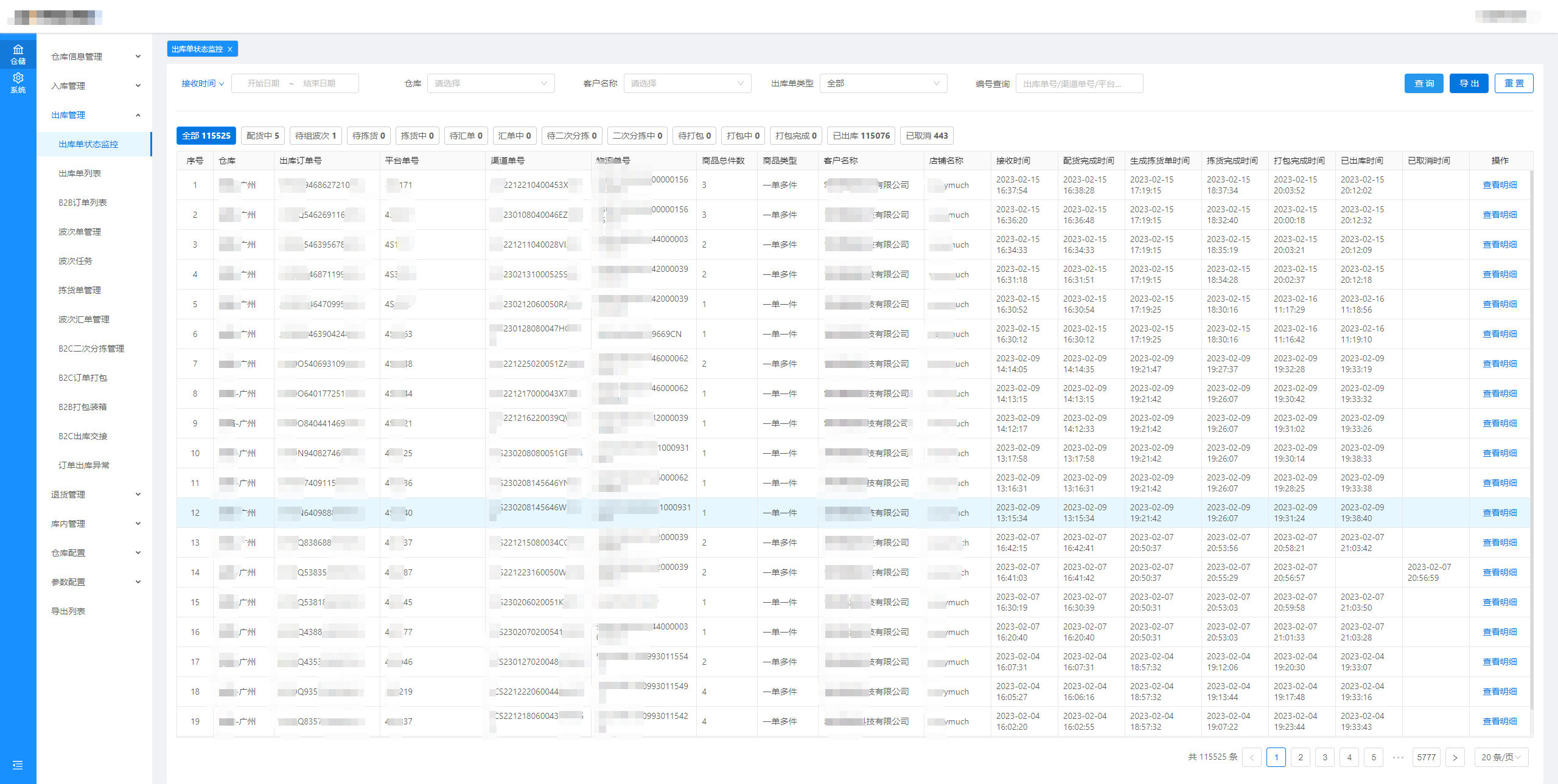Expand 退货管理 menu
Screen dimensions: 1558x784
coord(94,494)
